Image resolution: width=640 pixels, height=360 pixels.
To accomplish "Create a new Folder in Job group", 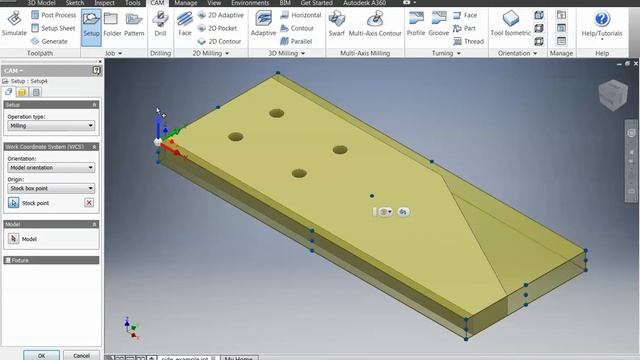I will [112, 24].
